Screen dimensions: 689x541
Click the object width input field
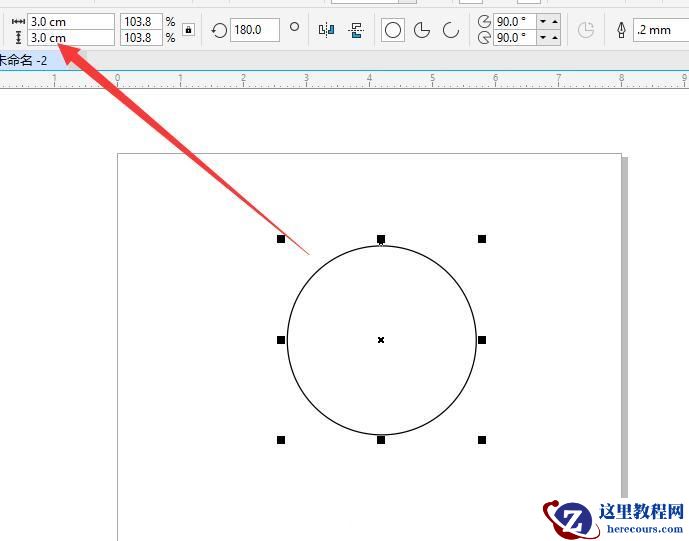pyautogui.click(x=70, y=21)
